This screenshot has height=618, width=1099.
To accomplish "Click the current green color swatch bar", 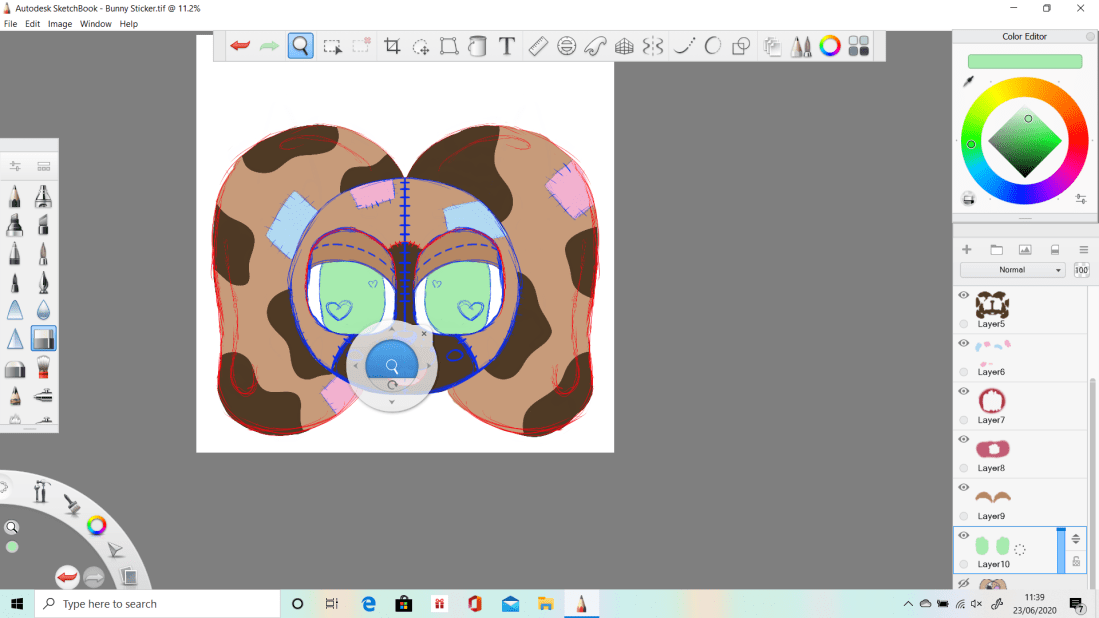I will coord(1025,62).
